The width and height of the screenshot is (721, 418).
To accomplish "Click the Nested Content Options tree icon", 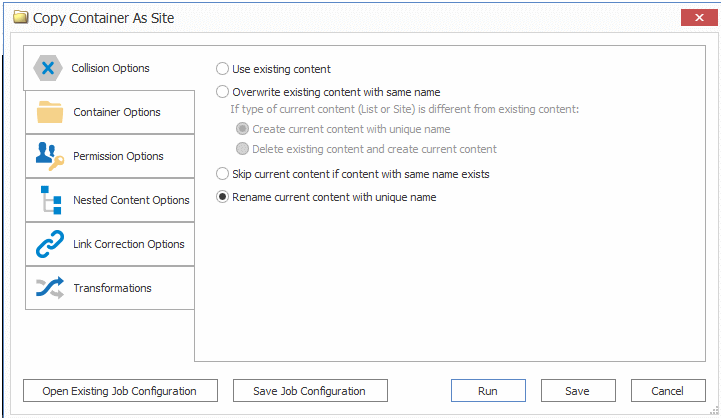I will point(51,200).
